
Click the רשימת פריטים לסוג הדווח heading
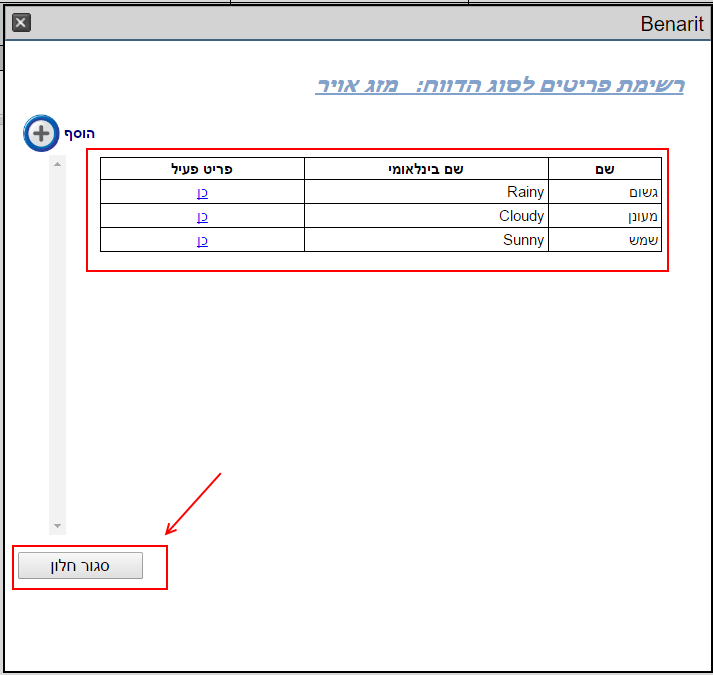tap(499, 85)
